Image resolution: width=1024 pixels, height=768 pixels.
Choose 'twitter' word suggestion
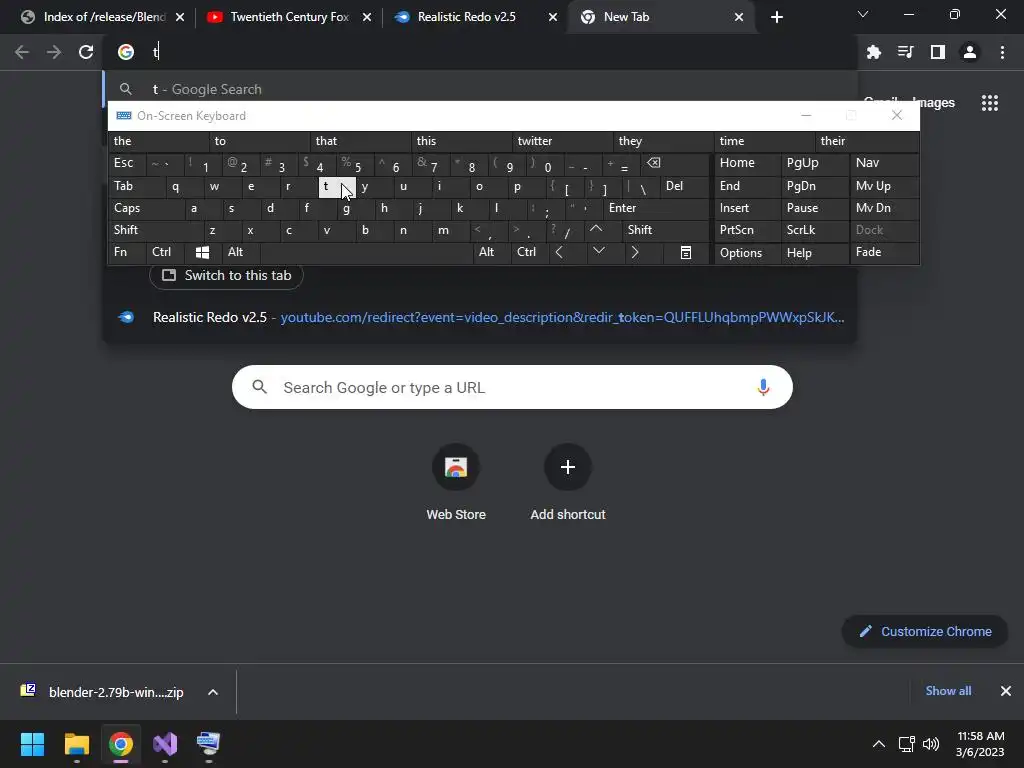click(564, 141)
